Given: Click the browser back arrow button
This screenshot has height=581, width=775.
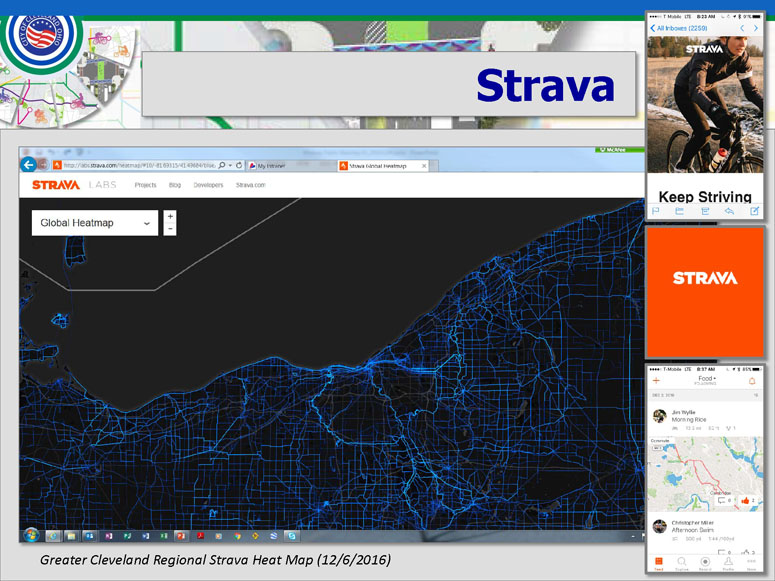Looking at the screenshot, I should tap(29, 165).
